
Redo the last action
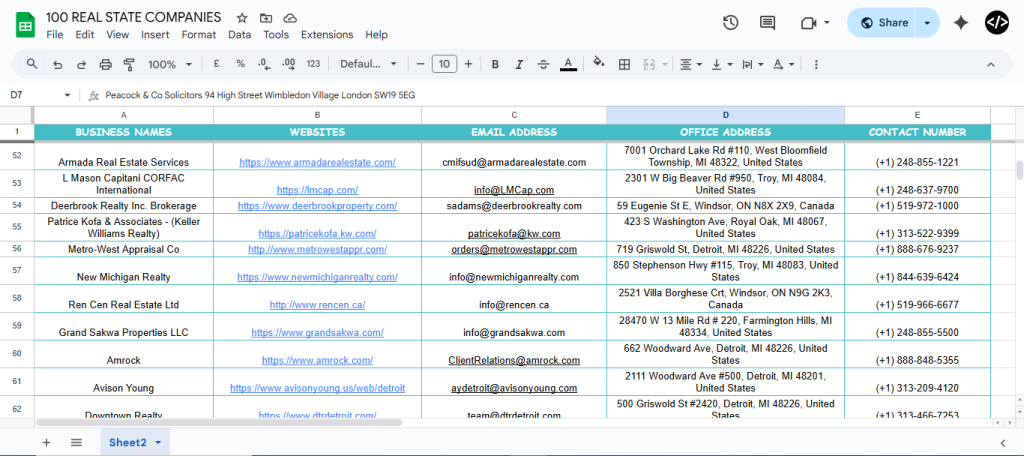[82, 64]
